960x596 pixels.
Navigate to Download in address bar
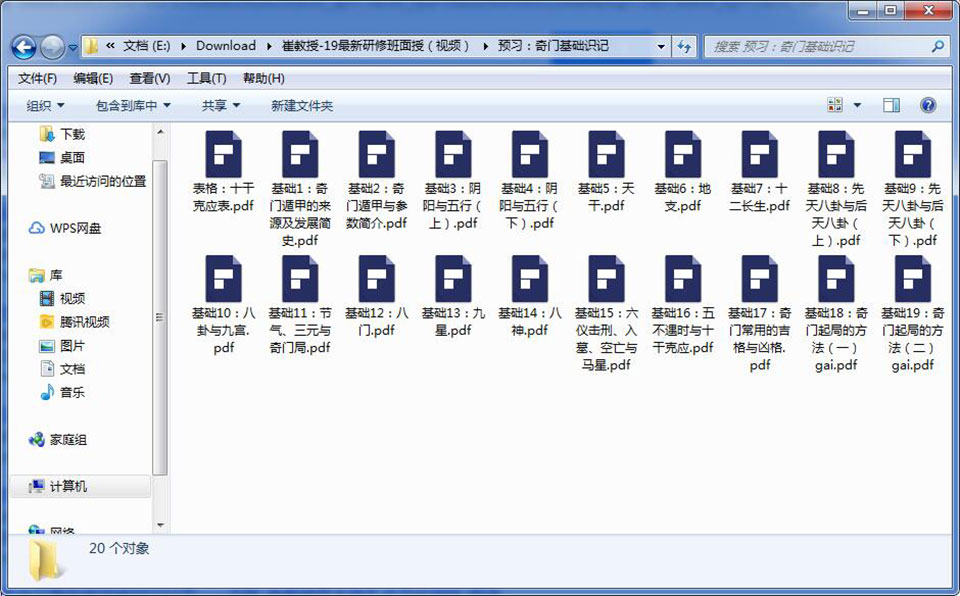point(226,46)
